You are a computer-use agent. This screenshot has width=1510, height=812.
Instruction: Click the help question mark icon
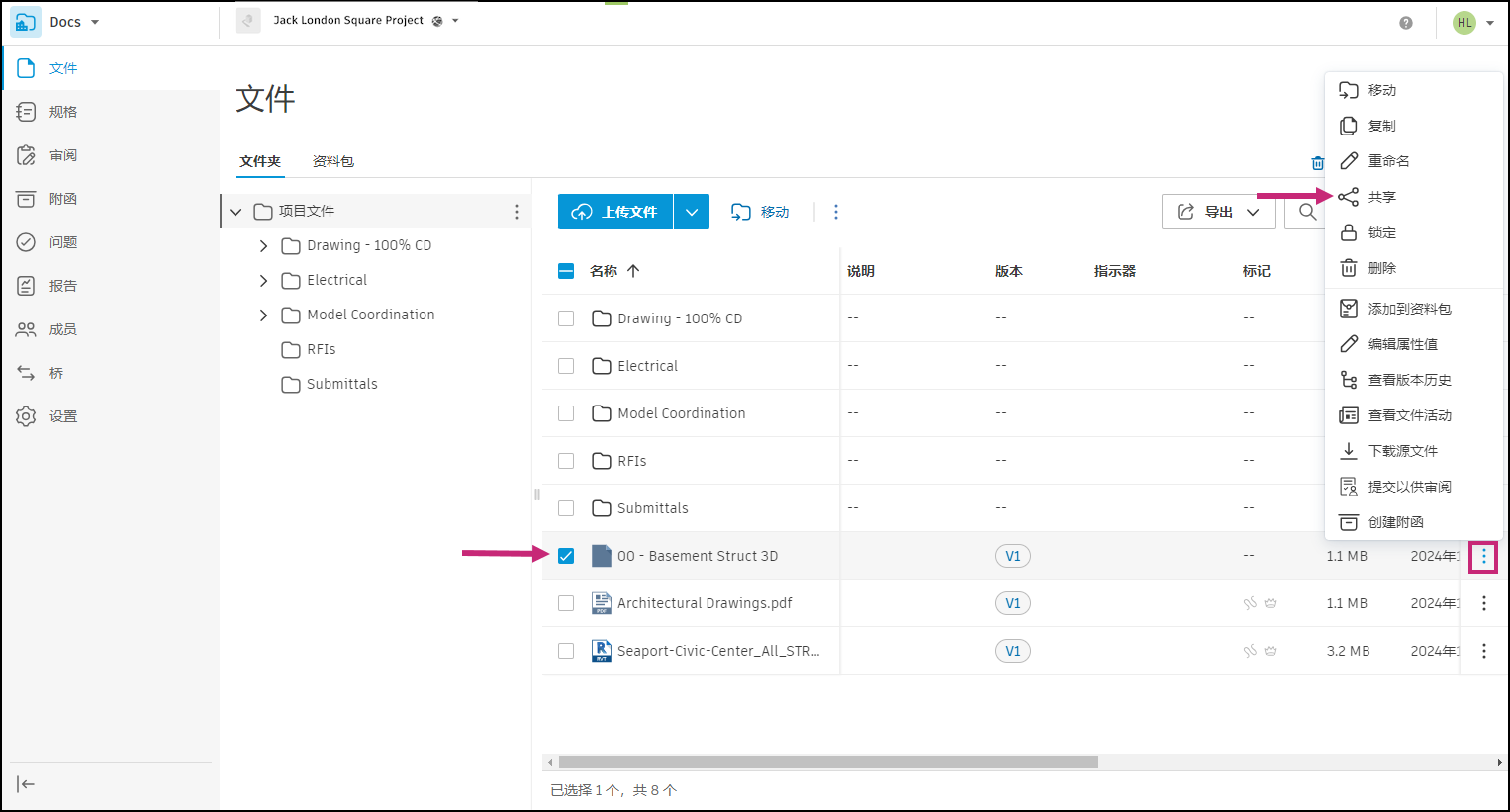click(x=1406, y=23)
